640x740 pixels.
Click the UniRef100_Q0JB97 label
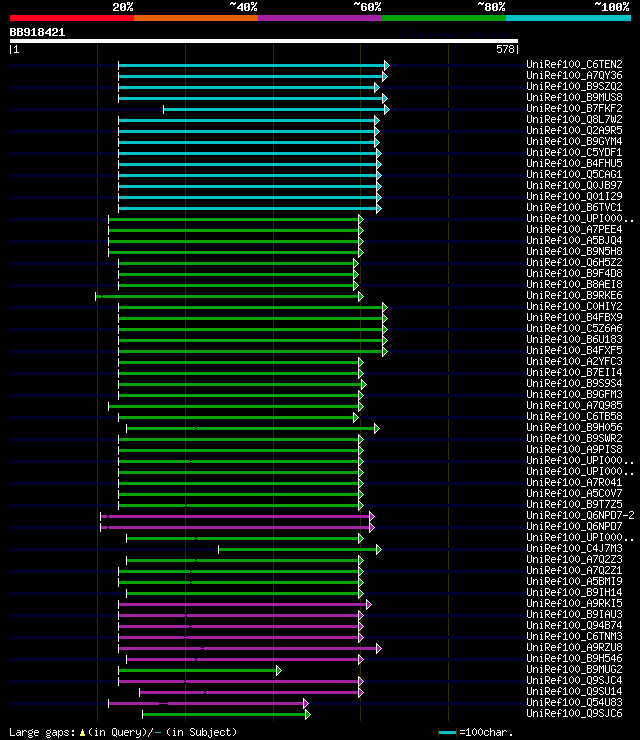[574, 185]
